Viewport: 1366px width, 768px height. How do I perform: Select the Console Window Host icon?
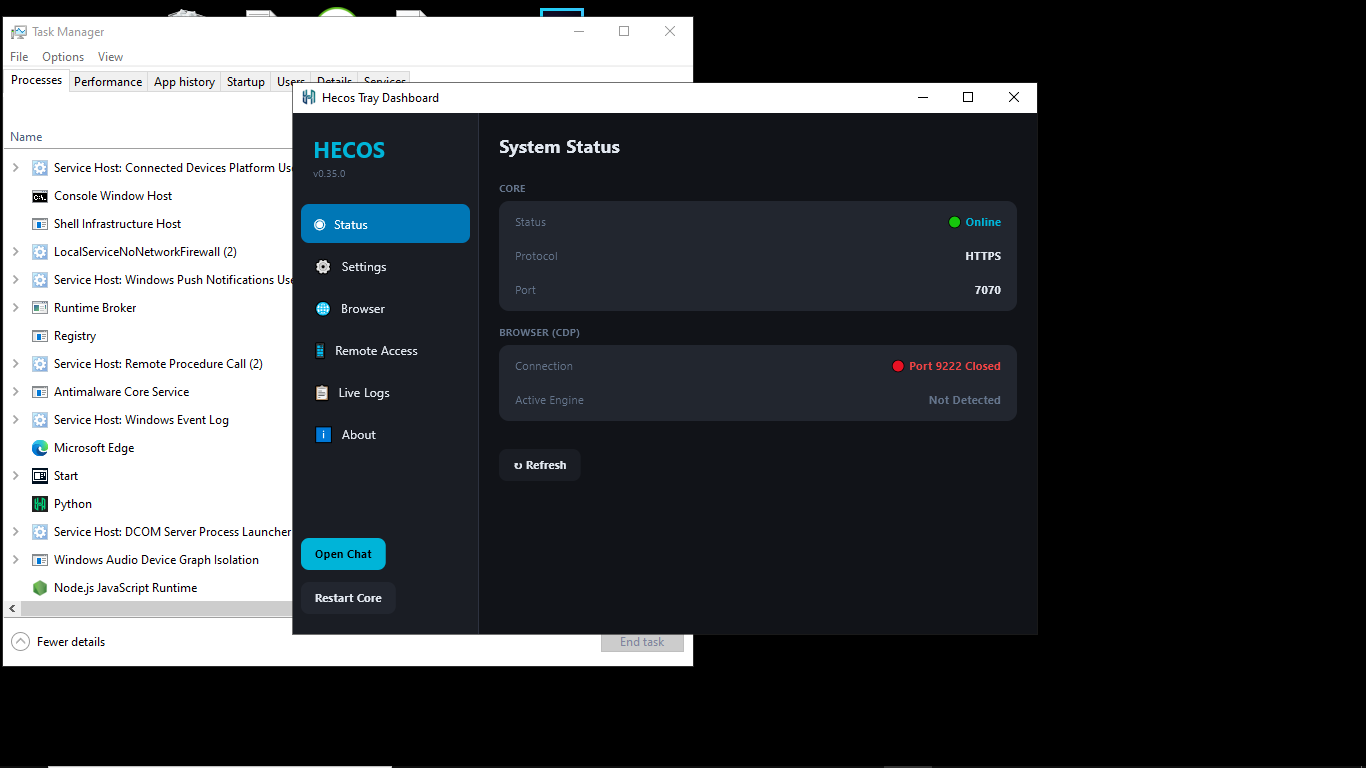pos(40,196)
